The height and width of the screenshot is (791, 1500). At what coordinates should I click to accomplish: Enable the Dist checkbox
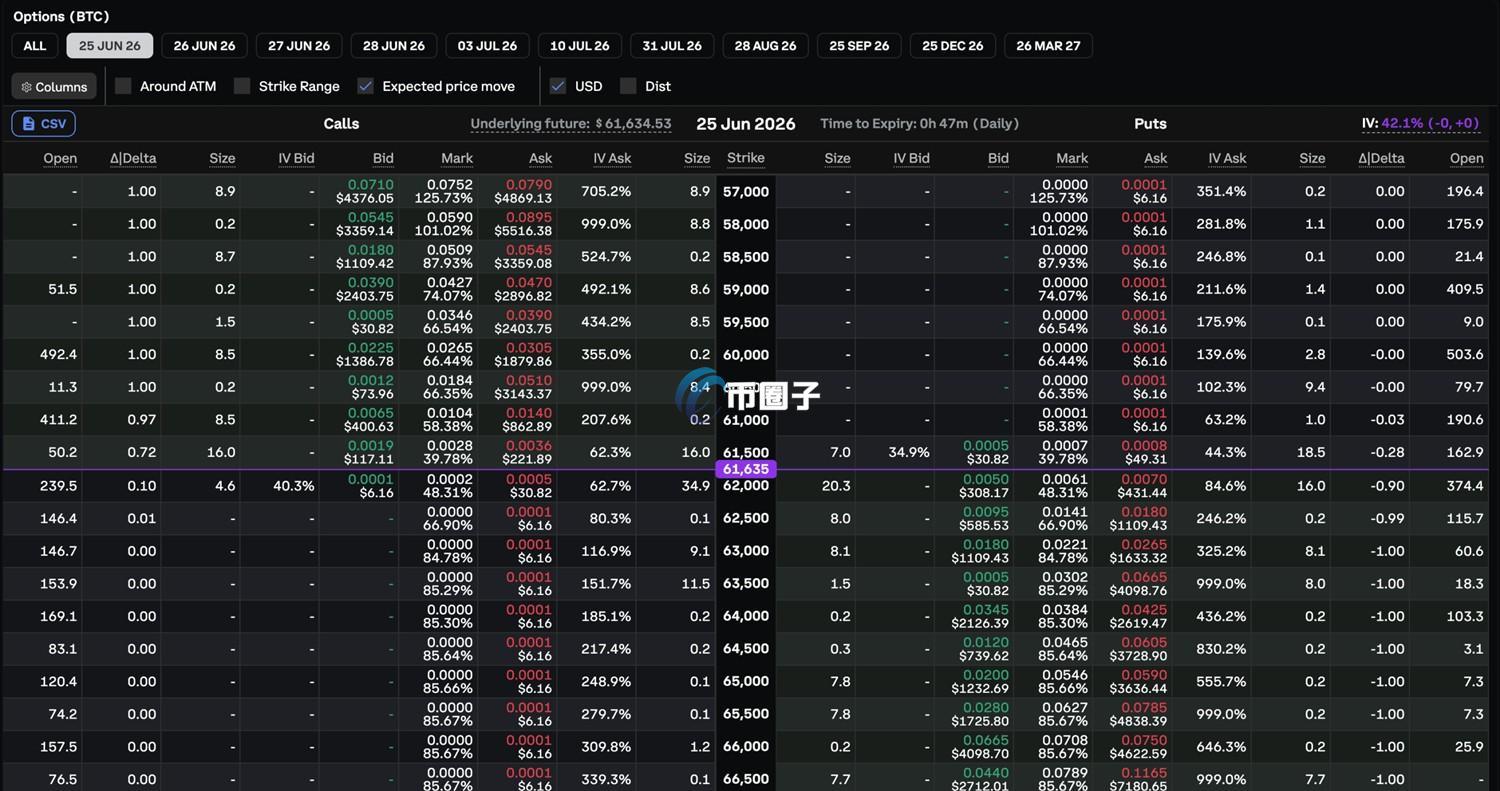[628, 86]
